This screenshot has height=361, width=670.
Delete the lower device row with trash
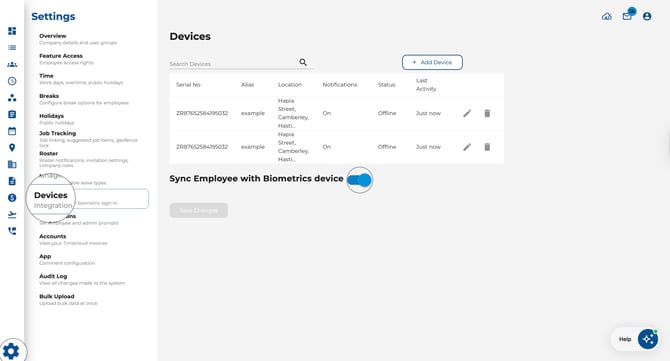(487, 147)
